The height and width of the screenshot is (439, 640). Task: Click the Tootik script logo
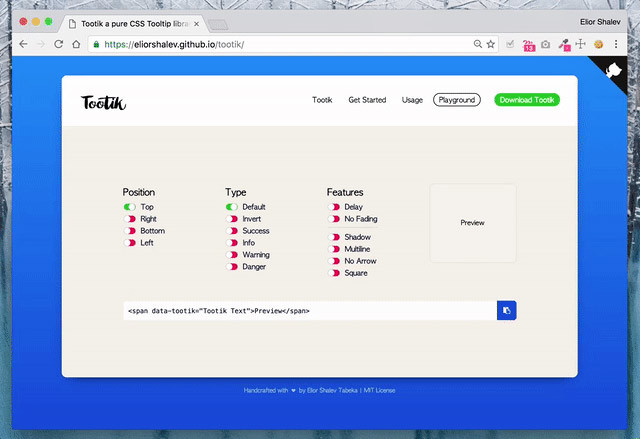[x=104, y=102]
